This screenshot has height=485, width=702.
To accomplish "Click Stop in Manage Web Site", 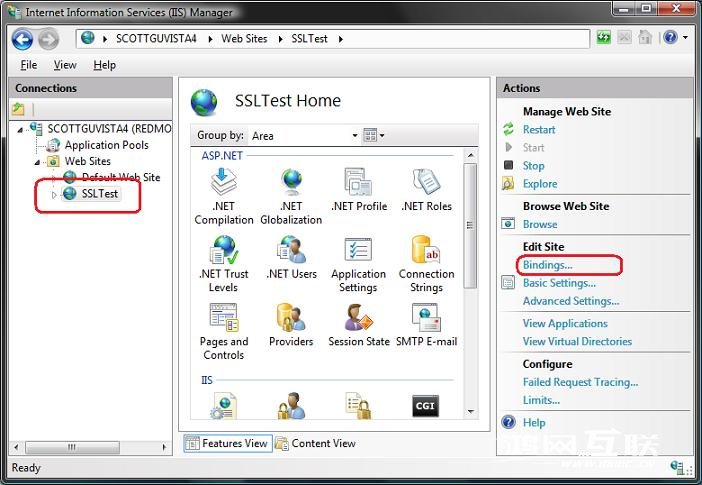I will [533, 166].
